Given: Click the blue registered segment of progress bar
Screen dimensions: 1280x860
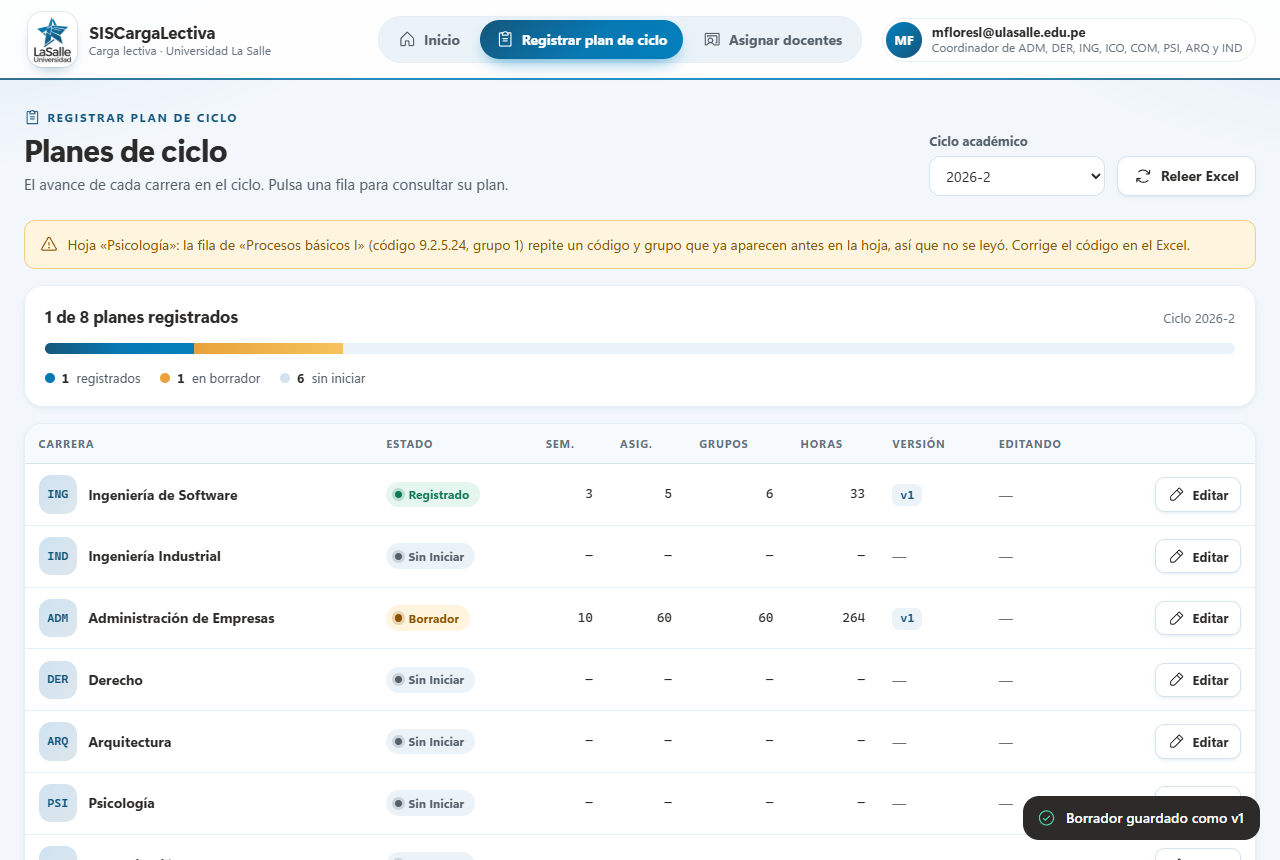Looking at the screenshot, I should coord(119,348).
